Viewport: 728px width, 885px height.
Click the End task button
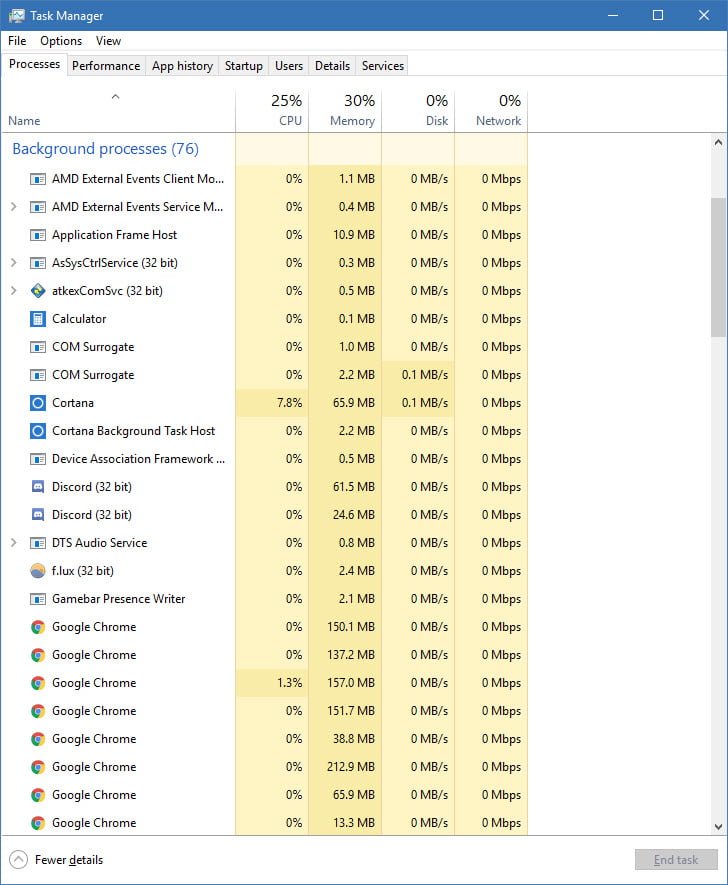(x=676, y=860)
